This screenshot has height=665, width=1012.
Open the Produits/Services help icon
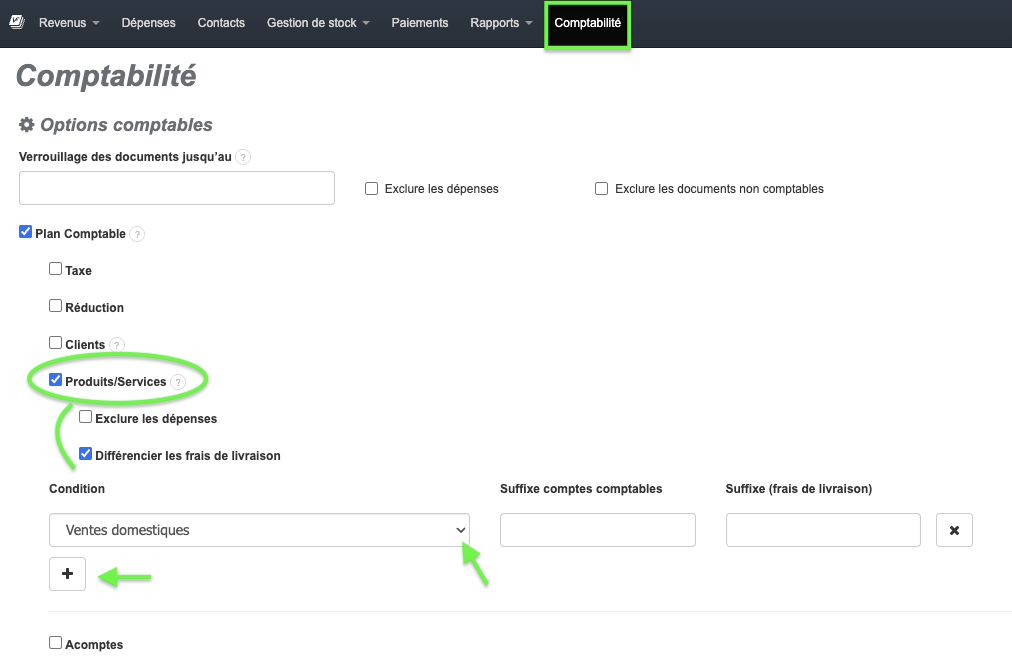[178, 381]
